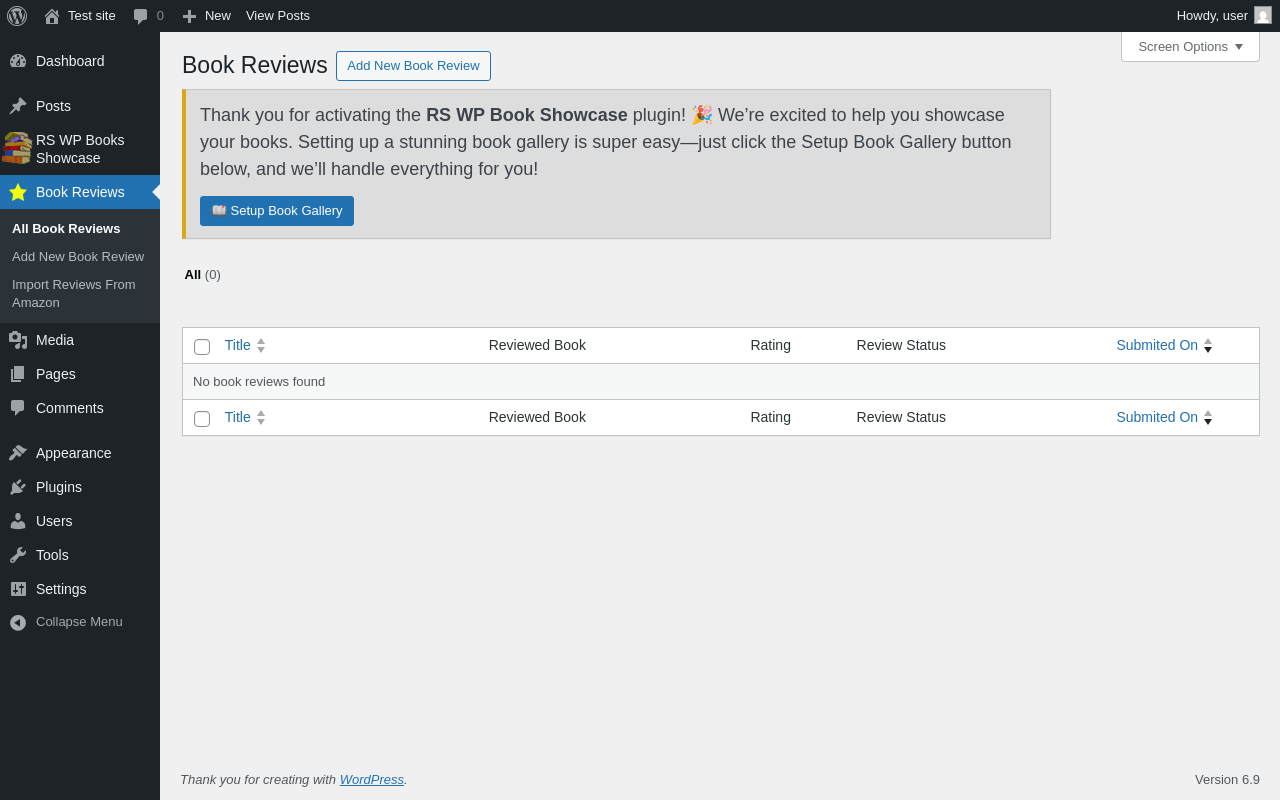Viewport: 1280px width, 800px height.
Task: Open Import Reviews From Amazon submenu
Action: 74,294
